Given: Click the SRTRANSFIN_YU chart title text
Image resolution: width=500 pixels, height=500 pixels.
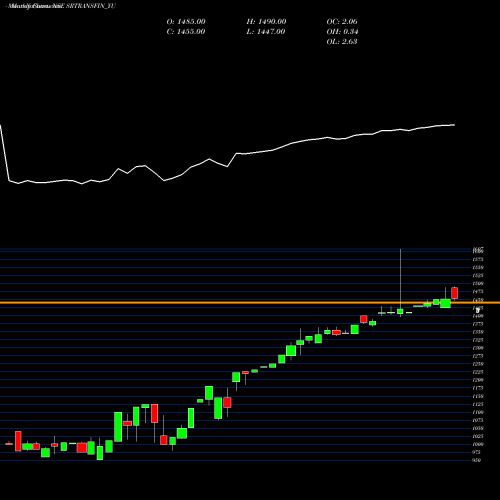Looking at the screenshot, I should [x=61, y=6].
